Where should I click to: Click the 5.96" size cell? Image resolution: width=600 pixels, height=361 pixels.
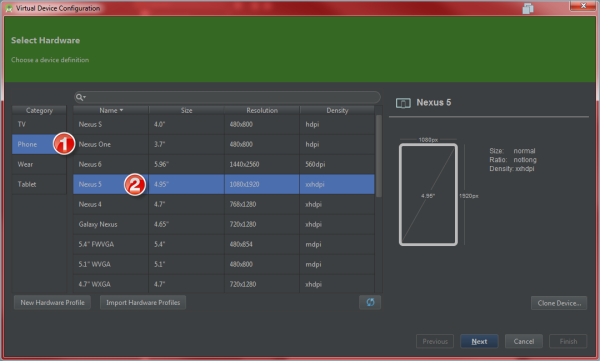pos(186,164)
